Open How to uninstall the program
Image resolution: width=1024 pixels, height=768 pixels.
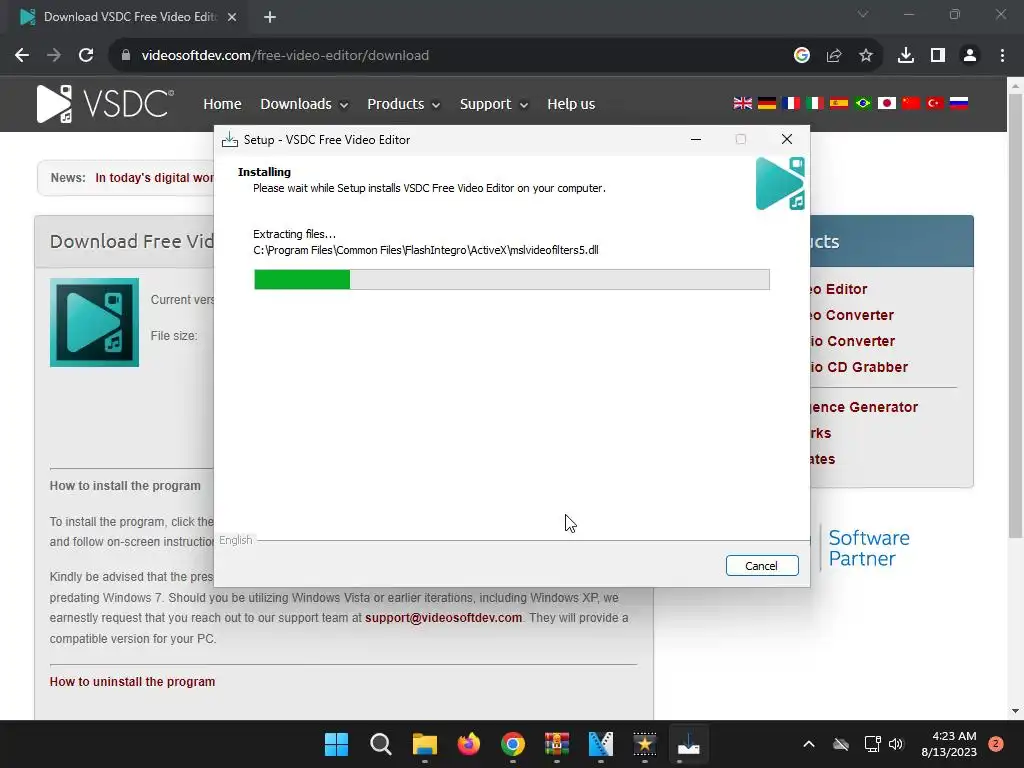[x=132, y=682]
